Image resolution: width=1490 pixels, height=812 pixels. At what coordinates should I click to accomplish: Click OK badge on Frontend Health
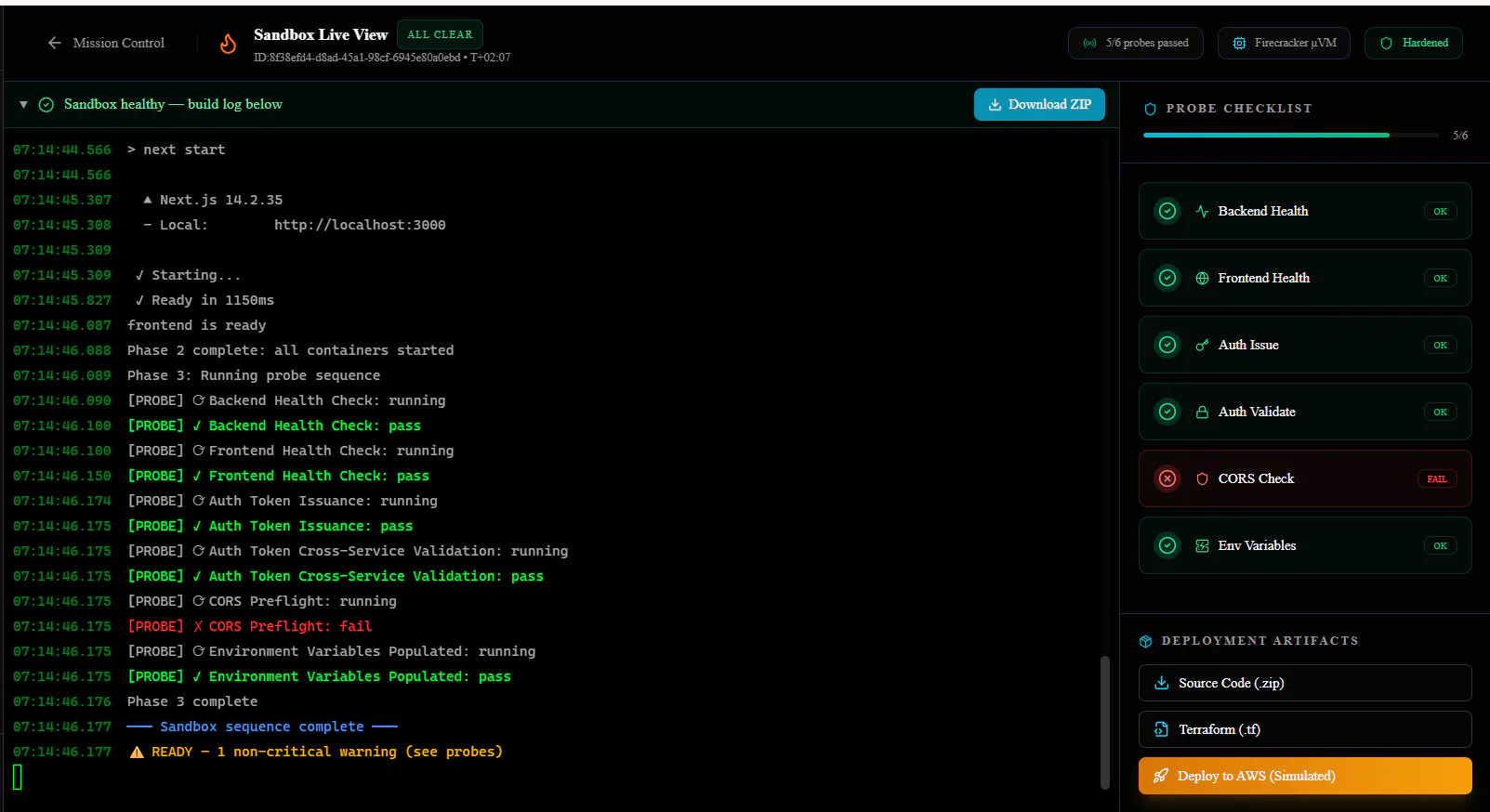click(x=1440, y=278)
